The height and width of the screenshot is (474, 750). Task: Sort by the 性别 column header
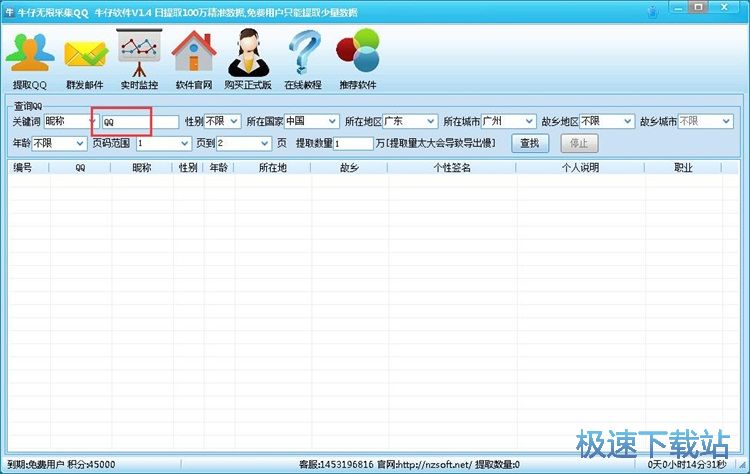[188, 167]
